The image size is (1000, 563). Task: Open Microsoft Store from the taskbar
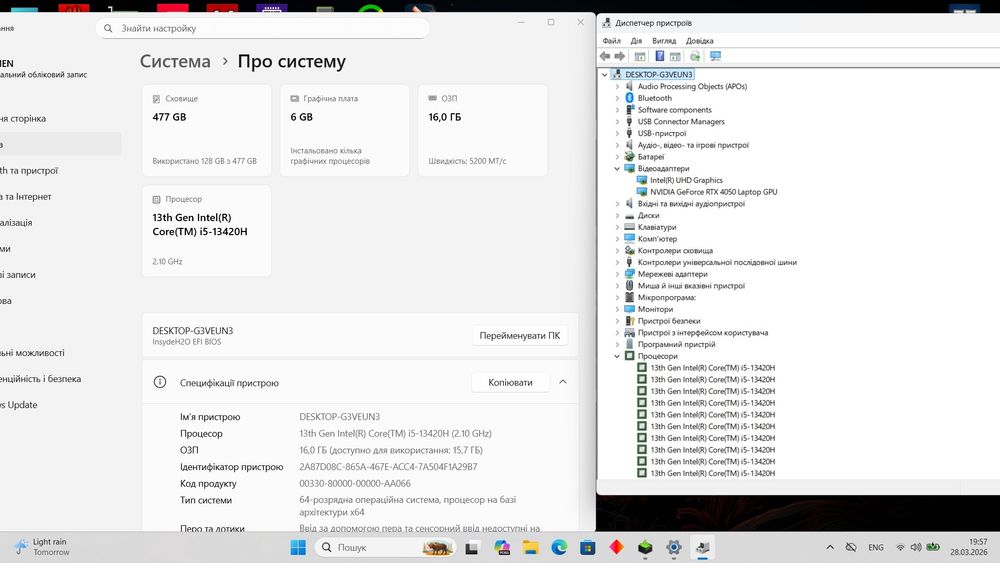pyautogui.click(x=588, y=547)
